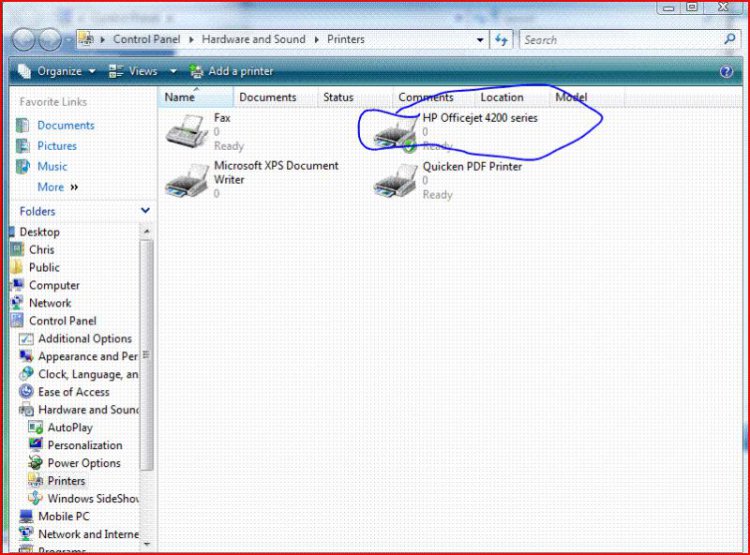Click Control Panel in address bar
Viewport: 750px width, 555px height.
point(146,39)
